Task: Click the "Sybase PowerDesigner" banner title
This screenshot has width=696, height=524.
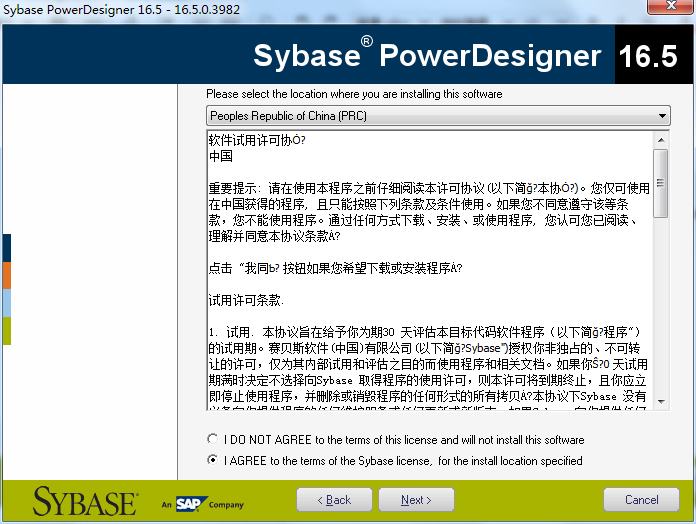Action: (427, 56)
